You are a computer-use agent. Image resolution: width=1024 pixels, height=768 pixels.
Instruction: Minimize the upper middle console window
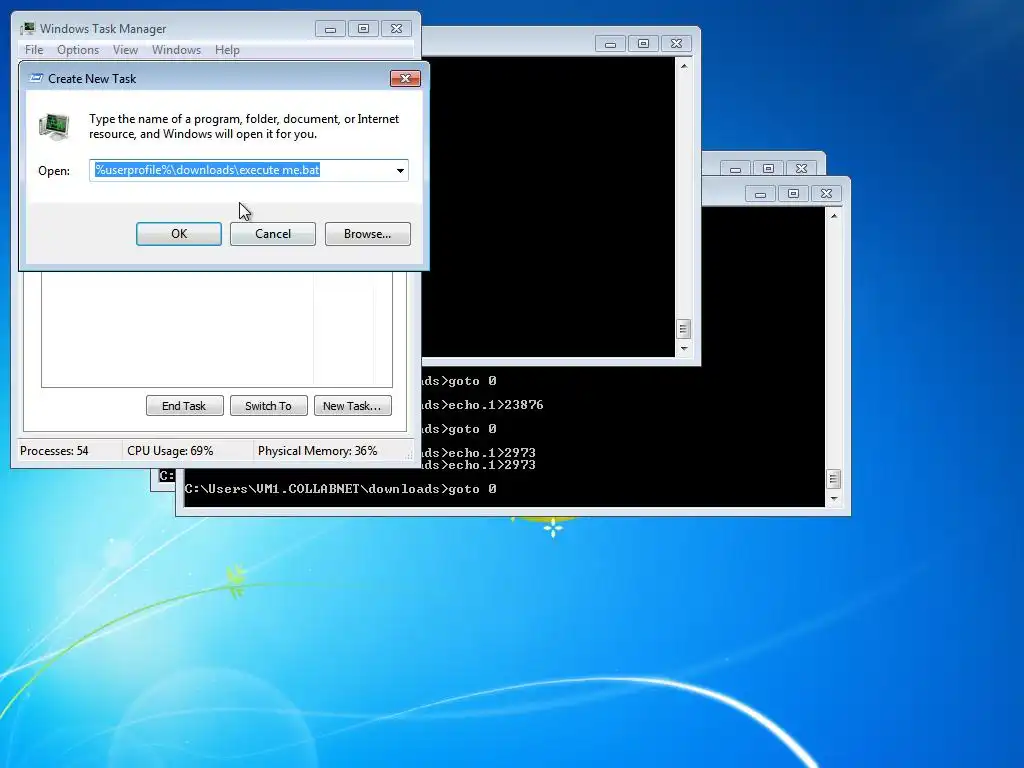coord(611,44)
